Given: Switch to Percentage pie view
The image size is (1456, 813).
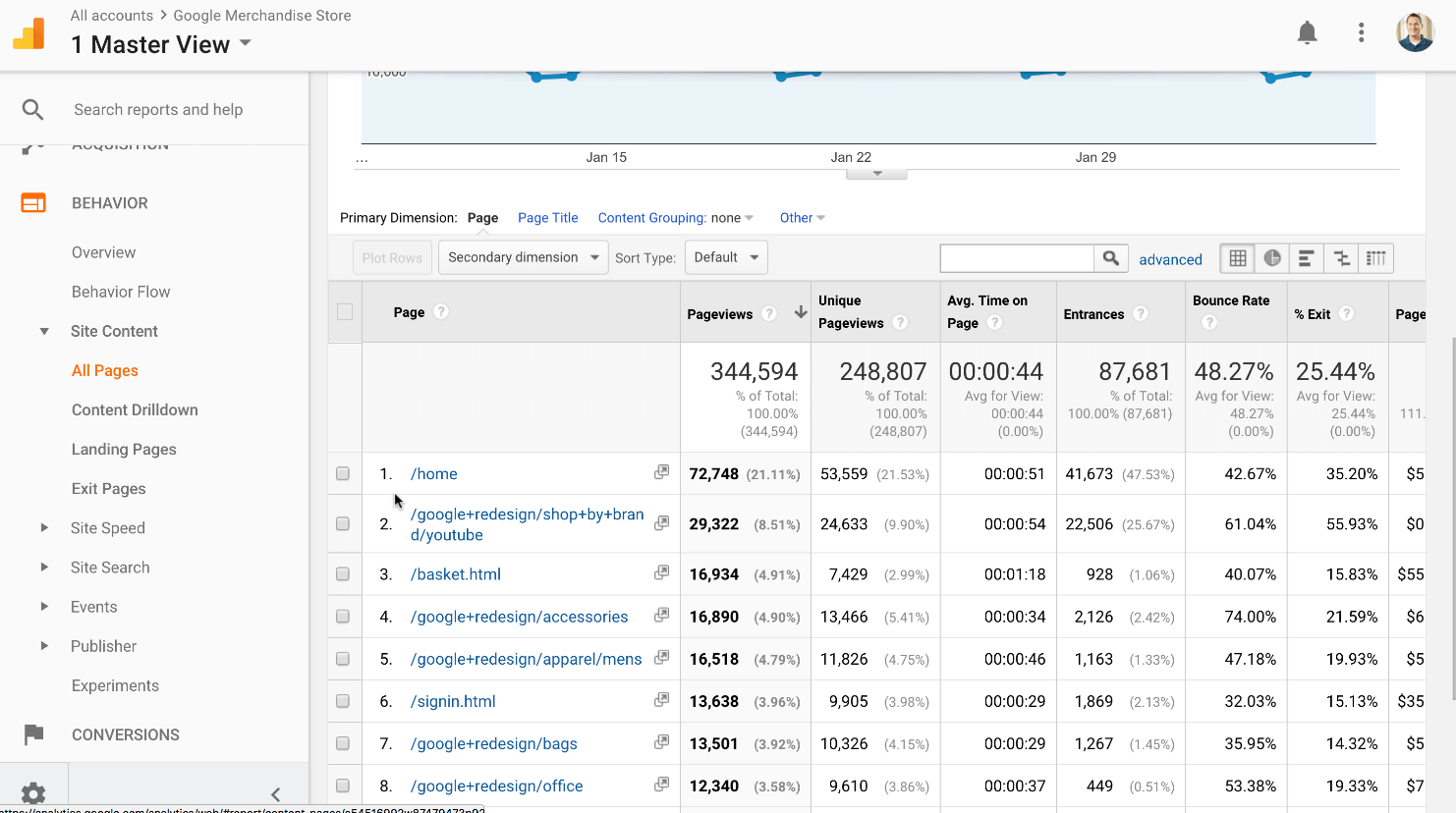Looking at the screenshot, I should click(1272, 258).
